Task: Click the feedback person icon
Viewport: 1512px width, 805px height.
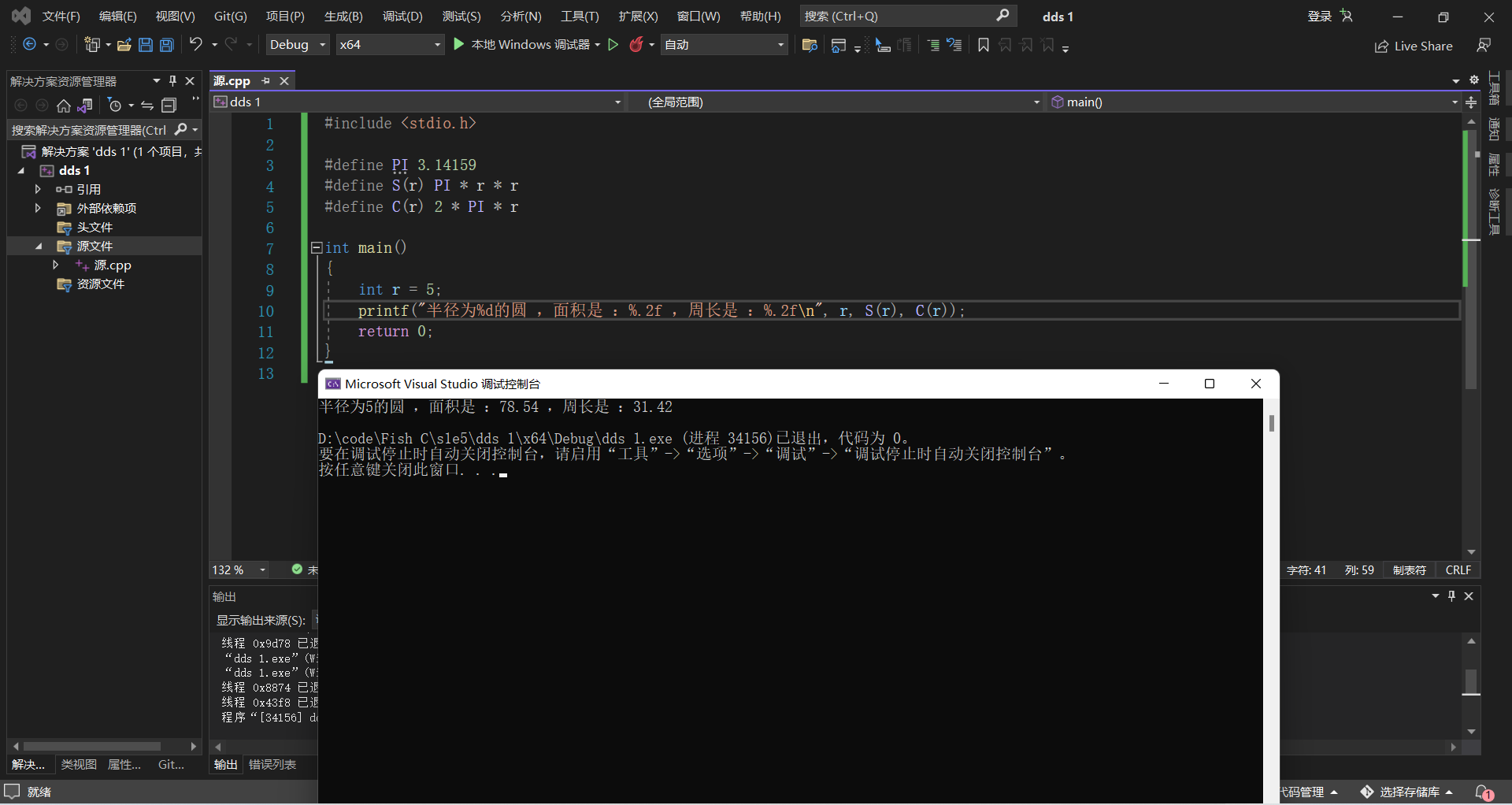Action: tap(1484, 46)
